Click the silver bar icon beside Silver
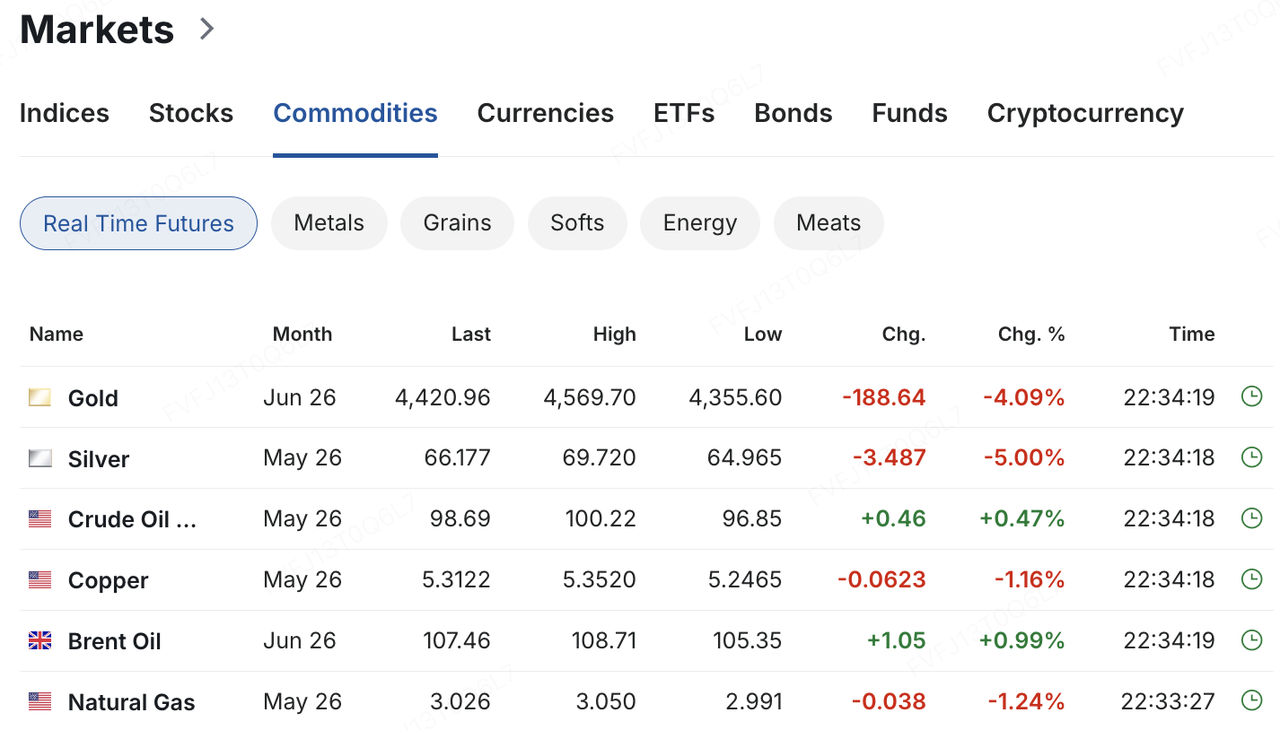Viewport: 1280px width, 730px height. click(x=40, y=459)
